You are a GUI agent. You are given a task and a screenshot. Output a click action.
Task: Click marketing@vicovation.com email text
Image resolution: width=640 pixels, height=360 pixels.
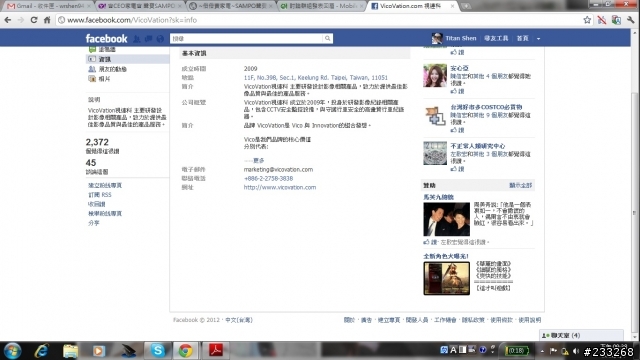coord(278,169)
